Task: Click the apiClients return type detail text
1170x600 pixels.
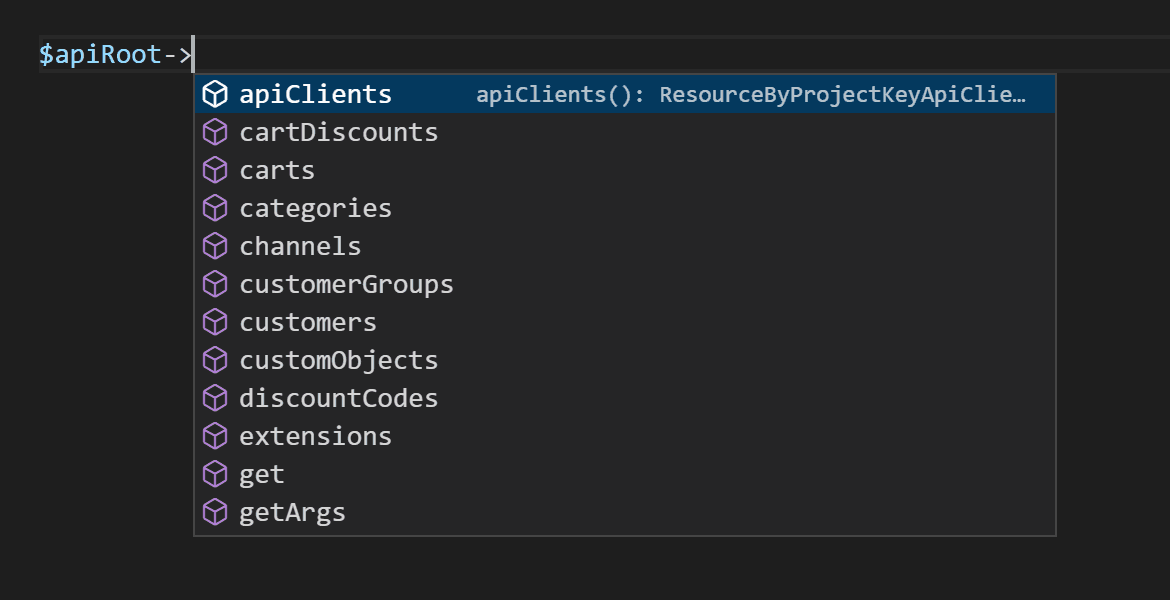Action: (751, 95)
